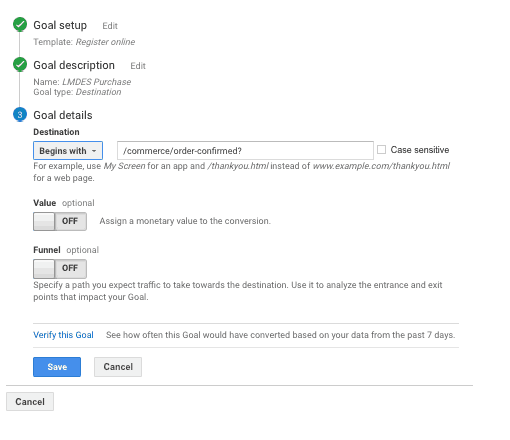Click the Goal setup heading
This screenshot has width=510, height=440.
[x=60, y=25]
